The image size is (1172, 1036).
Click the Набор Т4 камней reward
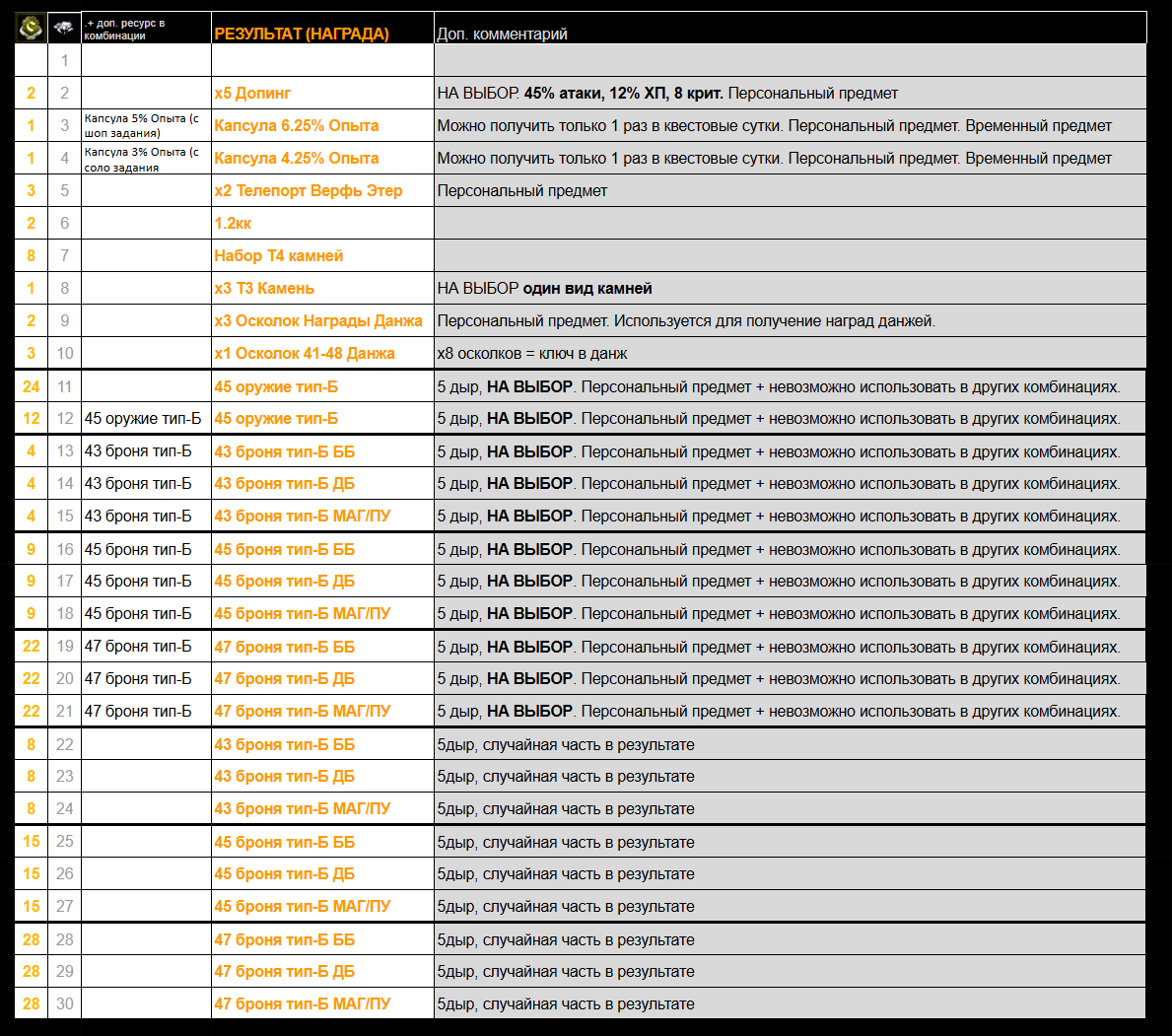[x=279, y=255]
